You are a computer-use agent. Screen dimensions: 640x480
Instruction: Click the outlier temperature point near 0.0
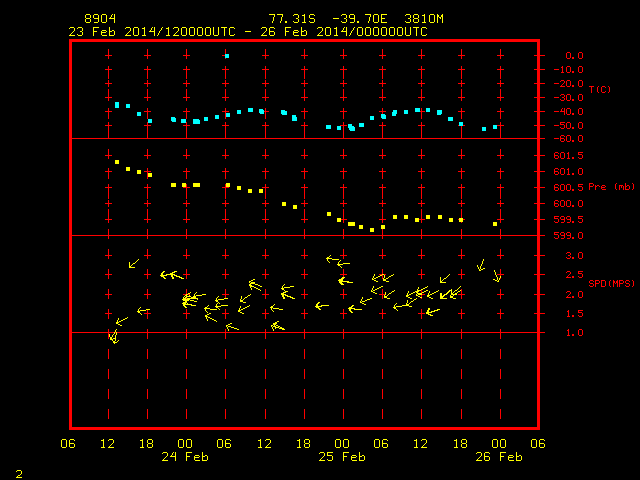[x=227, y=56]
